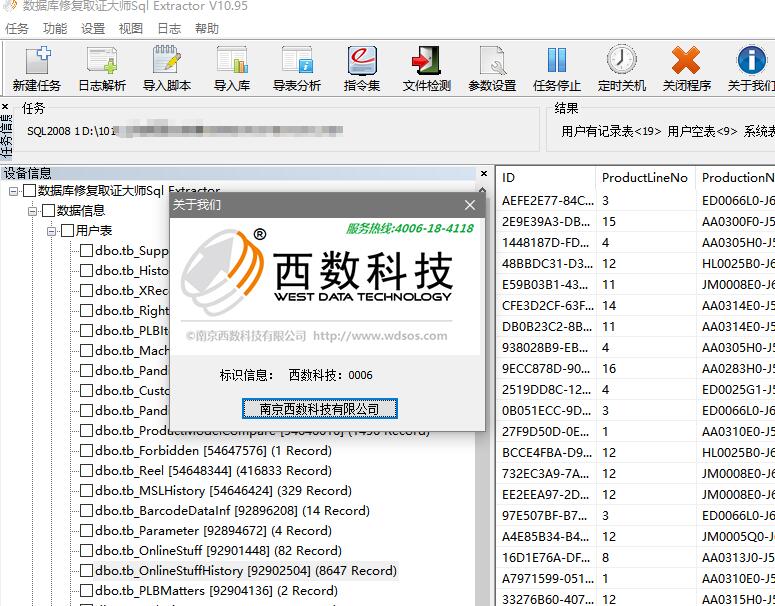Close the 关于我们 dialog

pos(470,205)
